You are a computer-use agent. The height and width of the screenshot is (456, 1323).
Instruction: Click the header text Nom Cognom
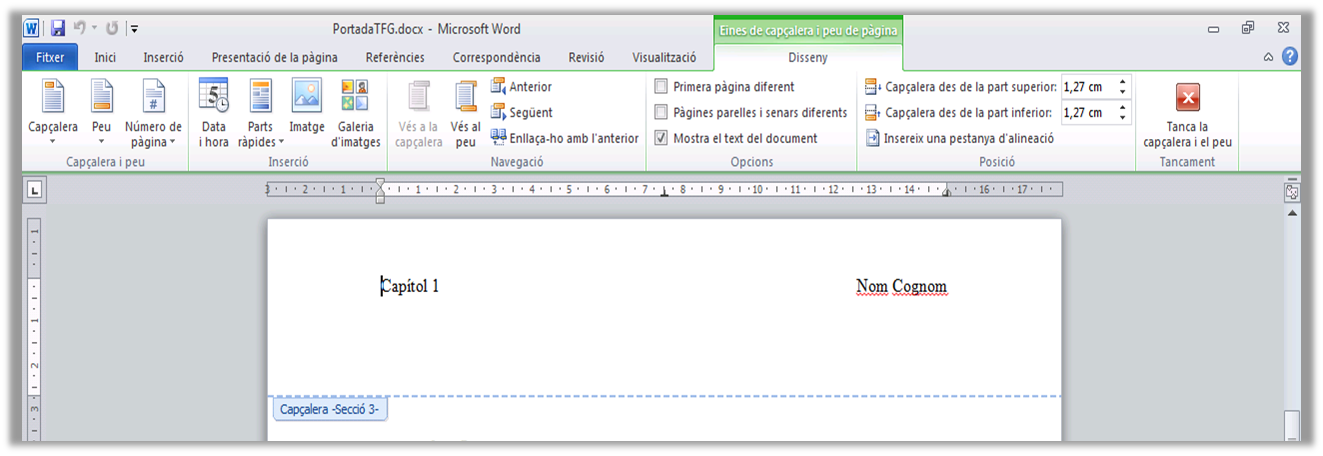[901, 287]
